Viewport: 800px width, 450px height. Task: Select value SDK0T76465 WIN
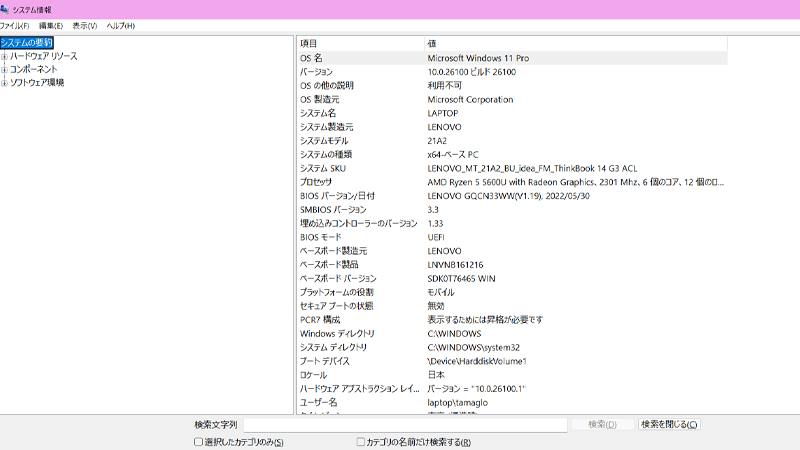click(461, 279)
